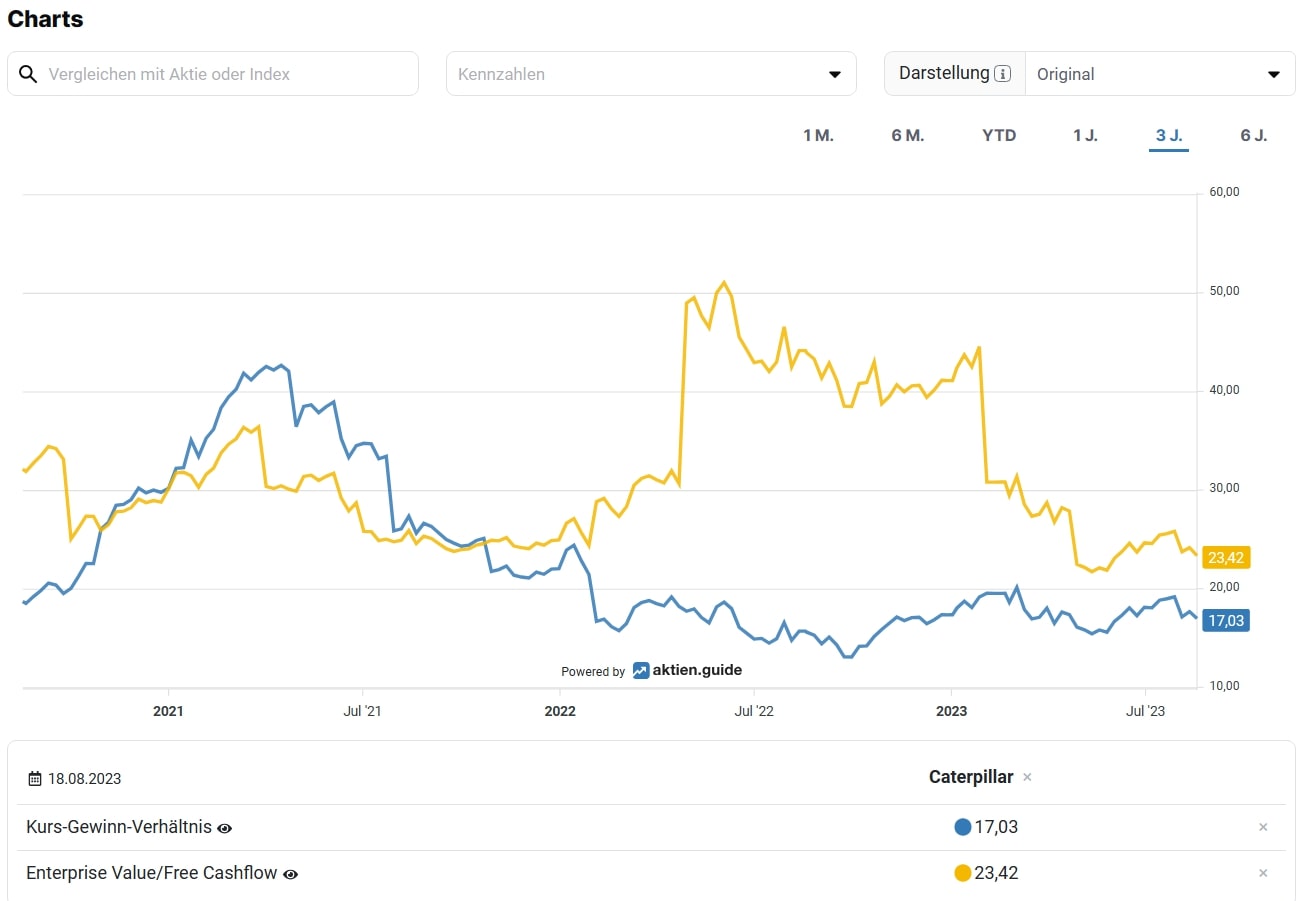Screen dimensions: 1302x901
Task: Click the 'Jul '22' axis label
Action: [754, 712]
